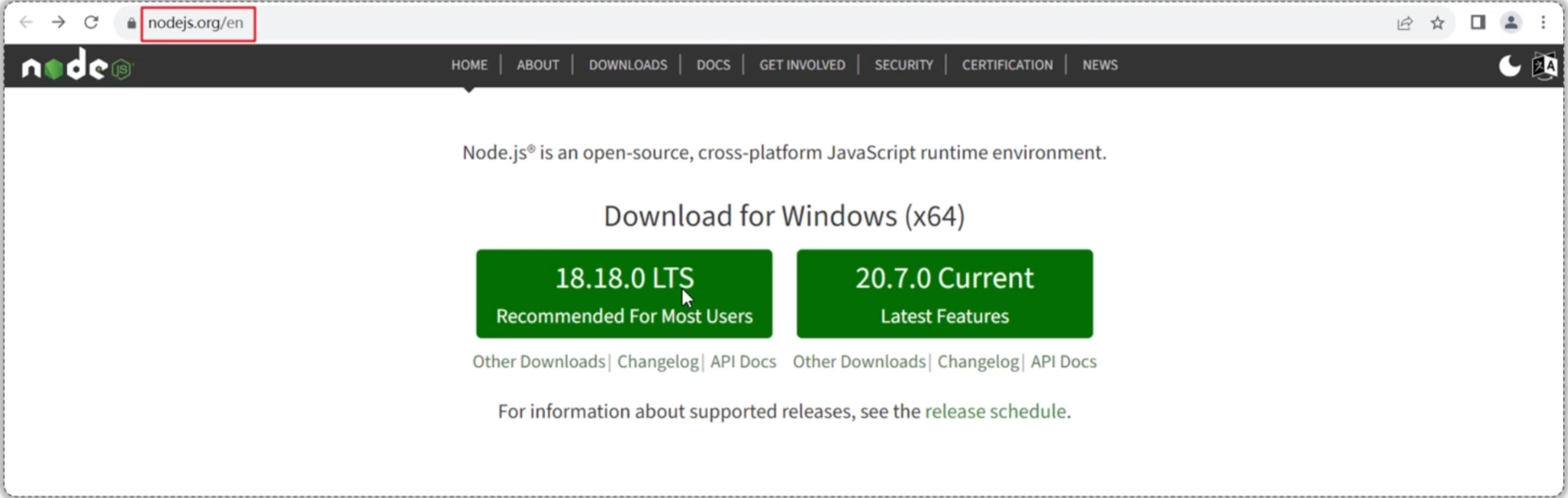Click the browser forward arrow
Image resolution: width=1568 pixels, height=498 pixels.
(58, 23)
